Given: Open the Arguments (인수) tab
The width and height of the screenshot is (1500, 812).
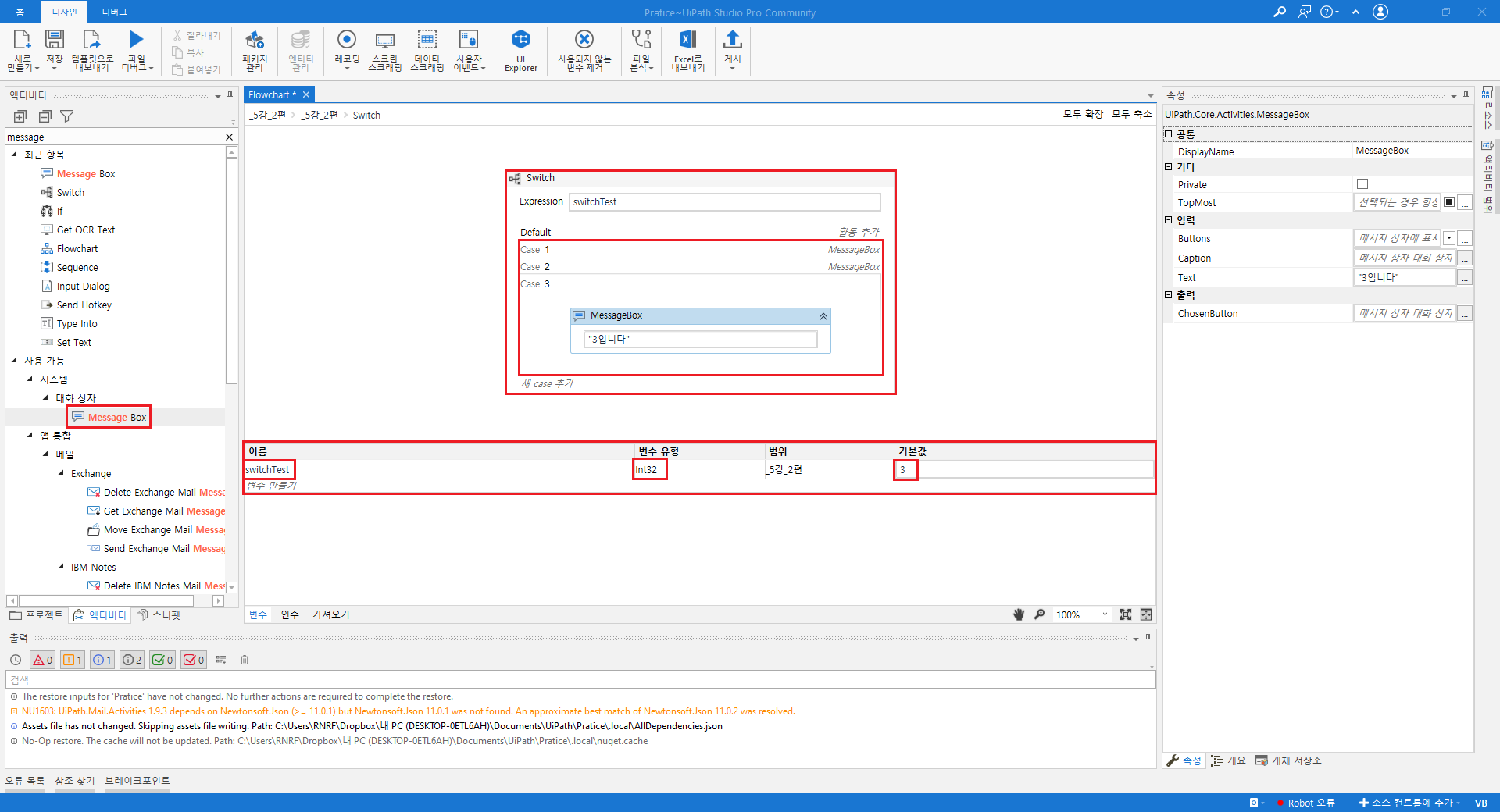Looking at the screenshot, I should click(290, 614).
